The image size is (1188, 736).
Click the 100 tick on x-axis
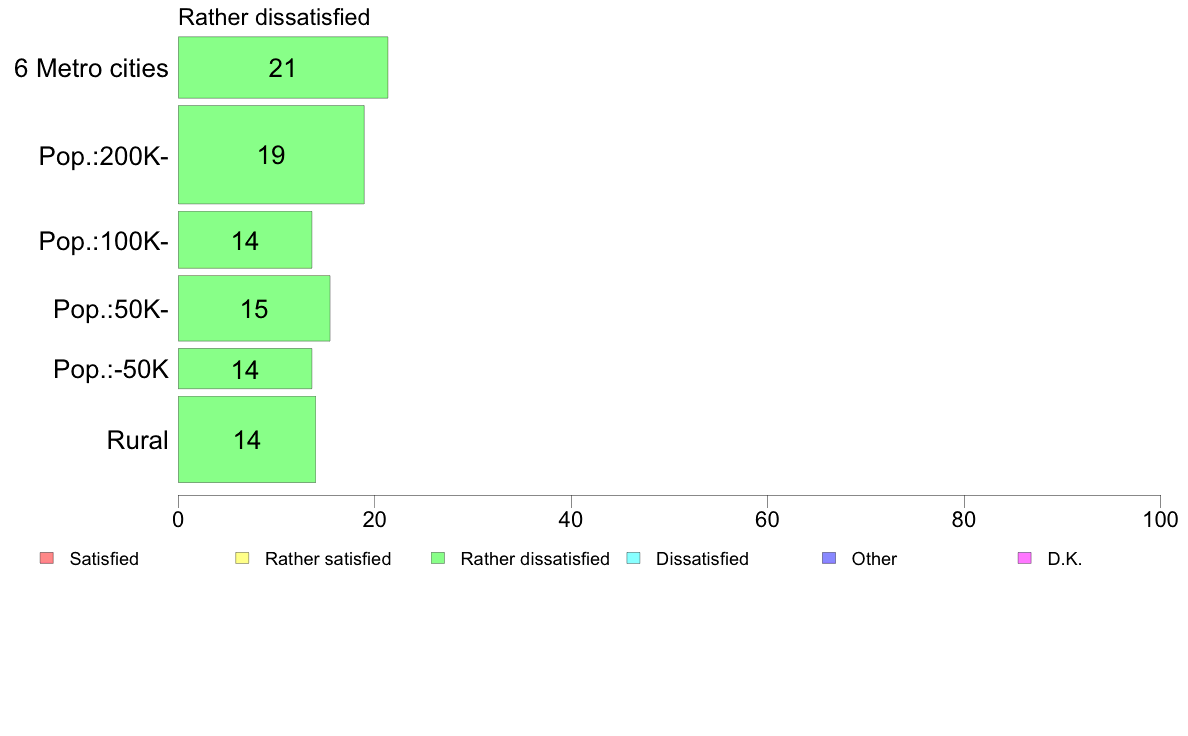[x=1161, y=519]
